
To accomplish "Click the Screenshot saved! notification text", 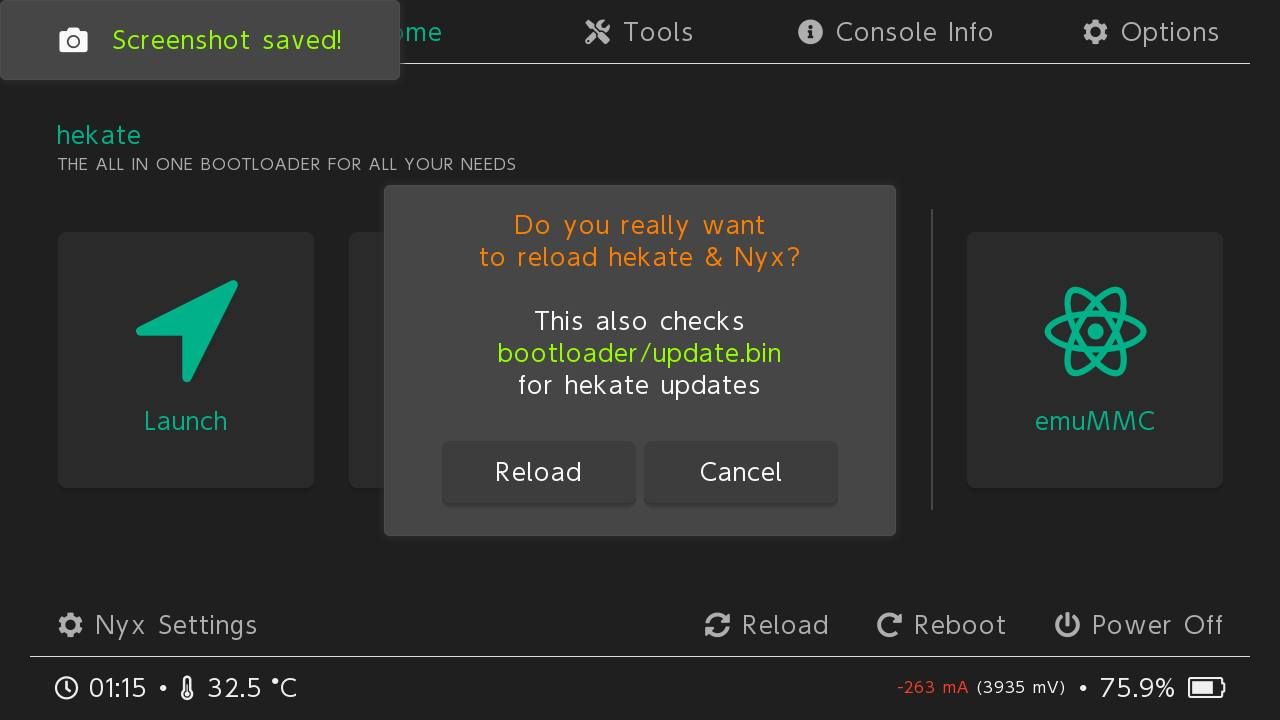I will click(227, 40).
